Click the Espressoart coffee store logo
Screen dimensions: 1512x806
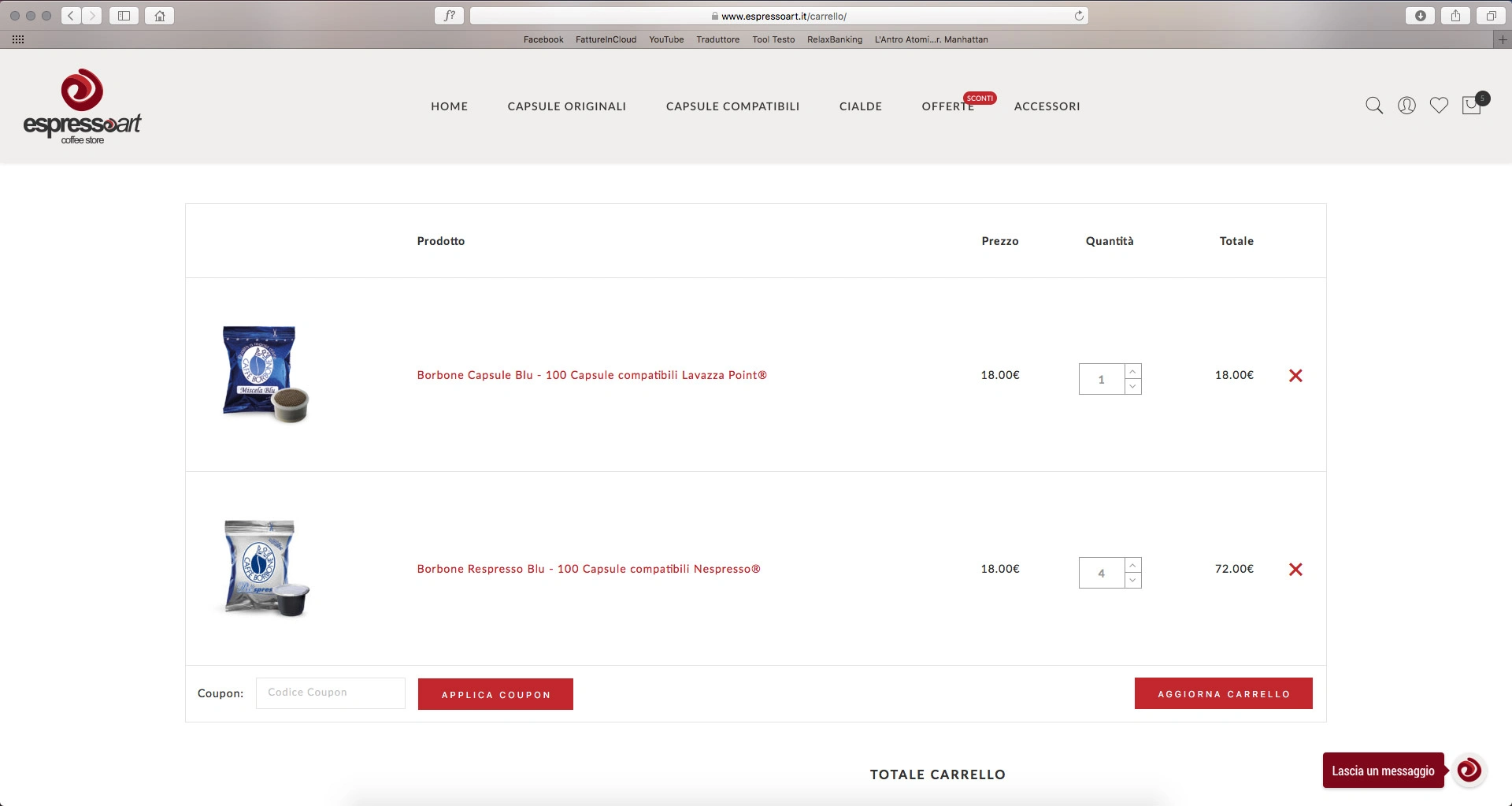[x=82, y=106]
